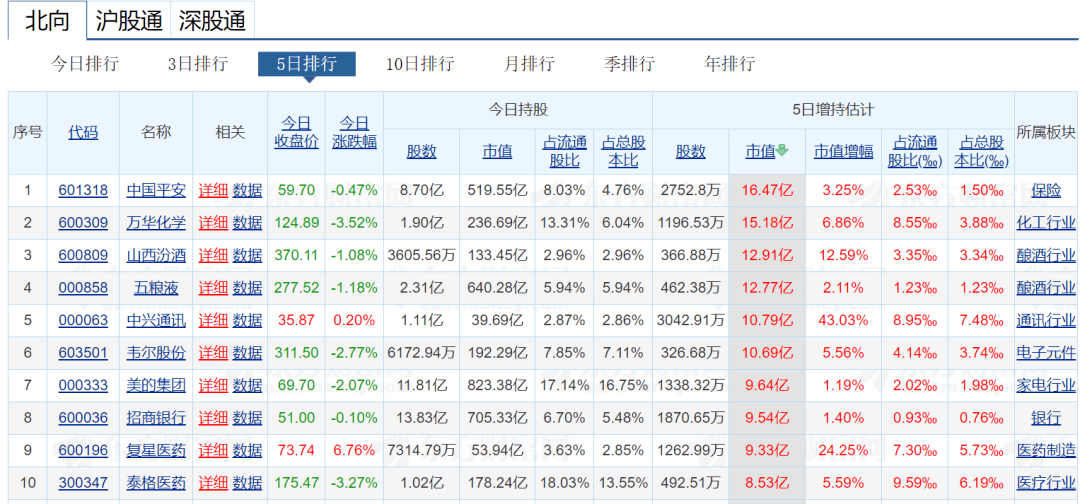Sort by 市值增幅 column header
The width and height of the screenshot is (1080, 504).
pyautogui.click(x=842, y=151)
